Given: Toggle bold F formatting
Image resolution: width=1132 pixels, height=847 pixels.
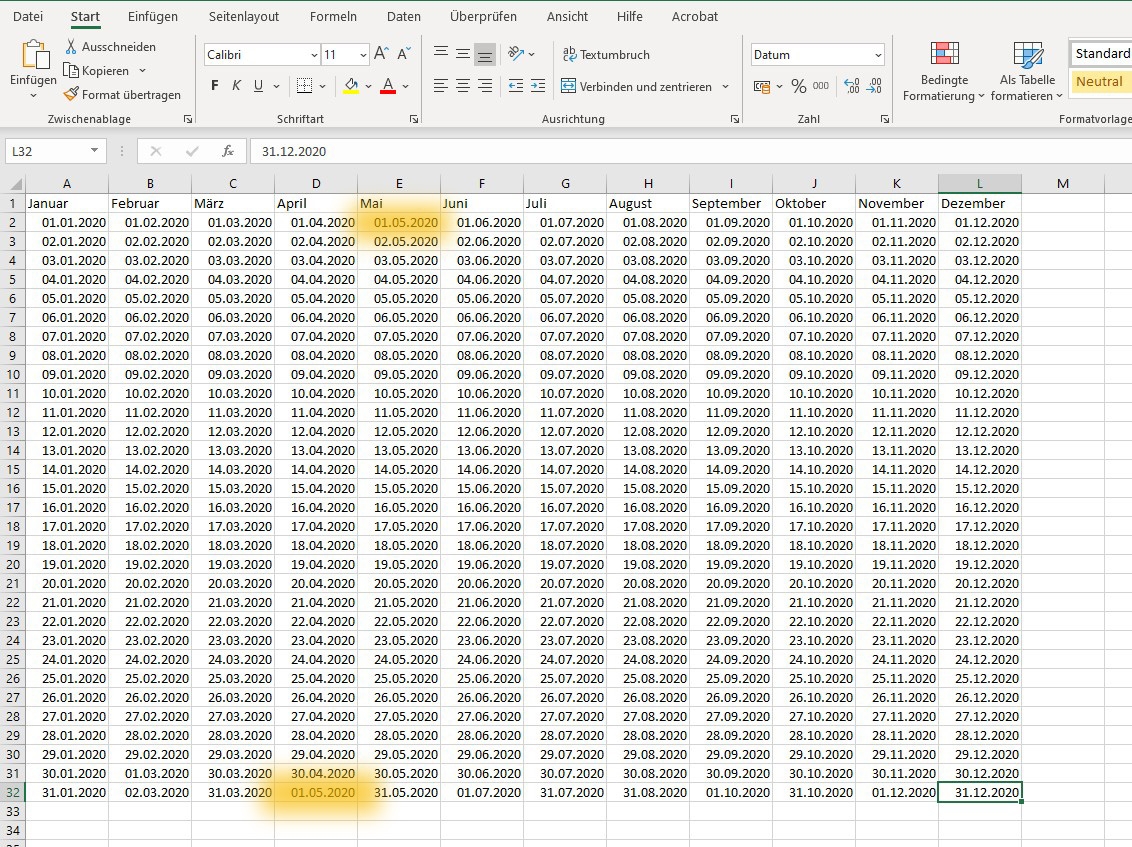Looking at the screenshot, I should 214,86.
